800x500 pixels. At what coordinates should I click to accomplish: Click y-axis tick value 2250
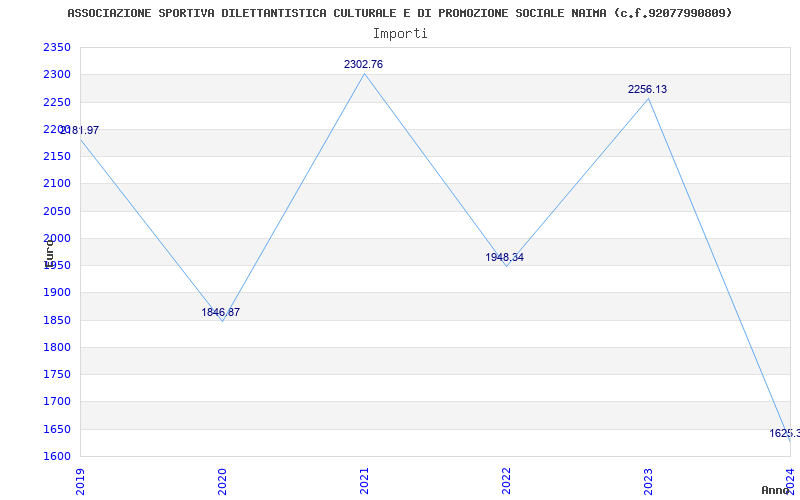(x=57, y=103)
